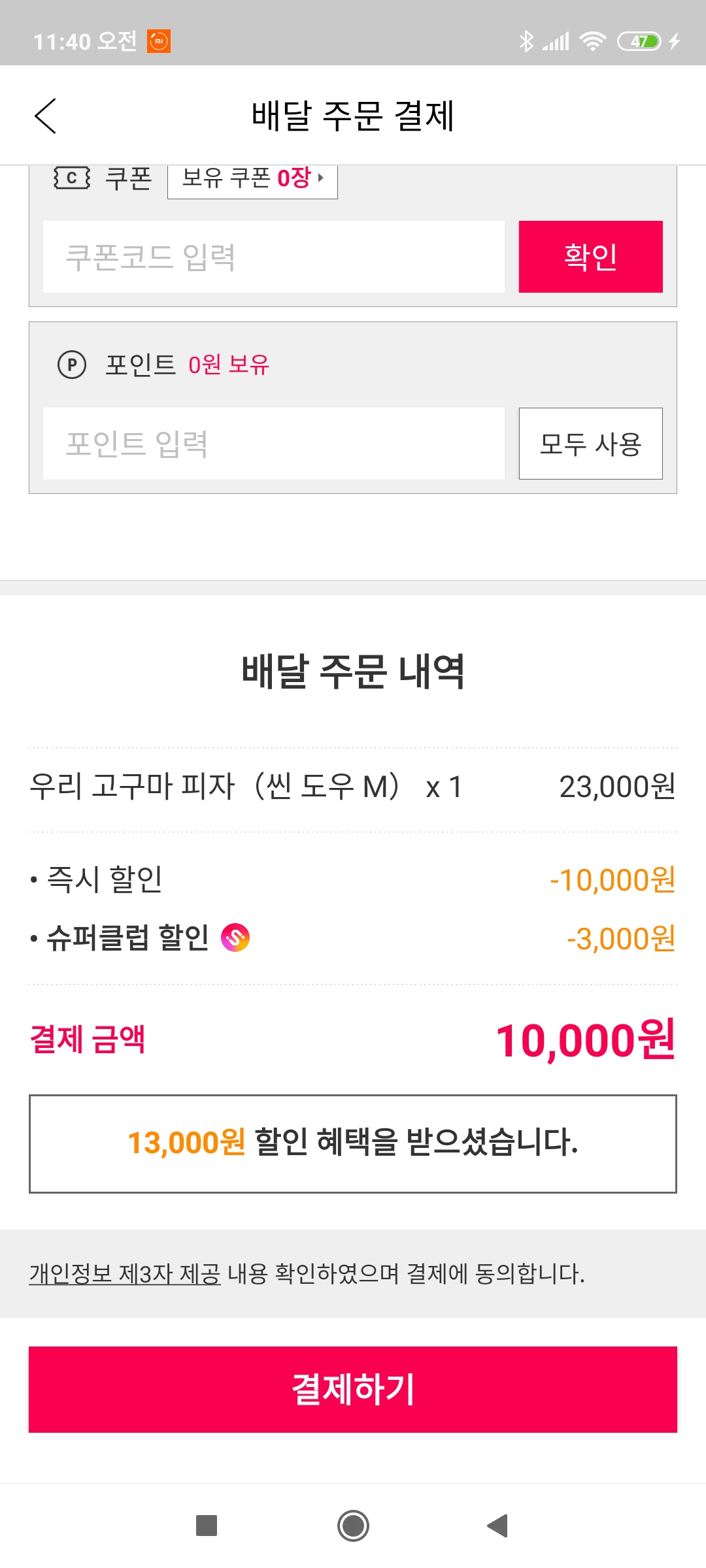Tap the back arrow in header
The image size is (706, 1568).
pyautogui.click(x=45, y=116)
